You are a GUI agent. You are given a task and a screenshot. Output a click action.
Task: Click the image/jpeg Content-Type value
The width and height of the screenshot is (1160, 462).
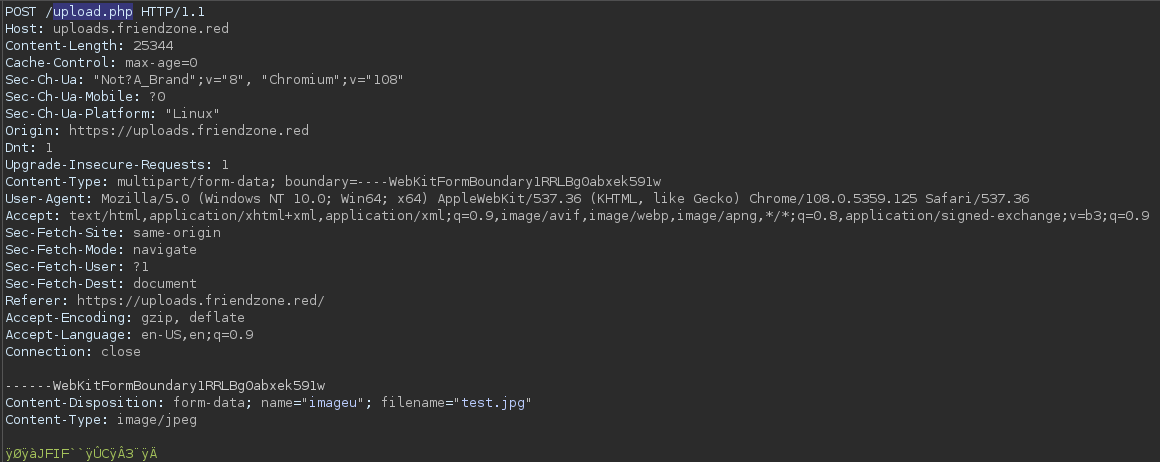(157, 421)
